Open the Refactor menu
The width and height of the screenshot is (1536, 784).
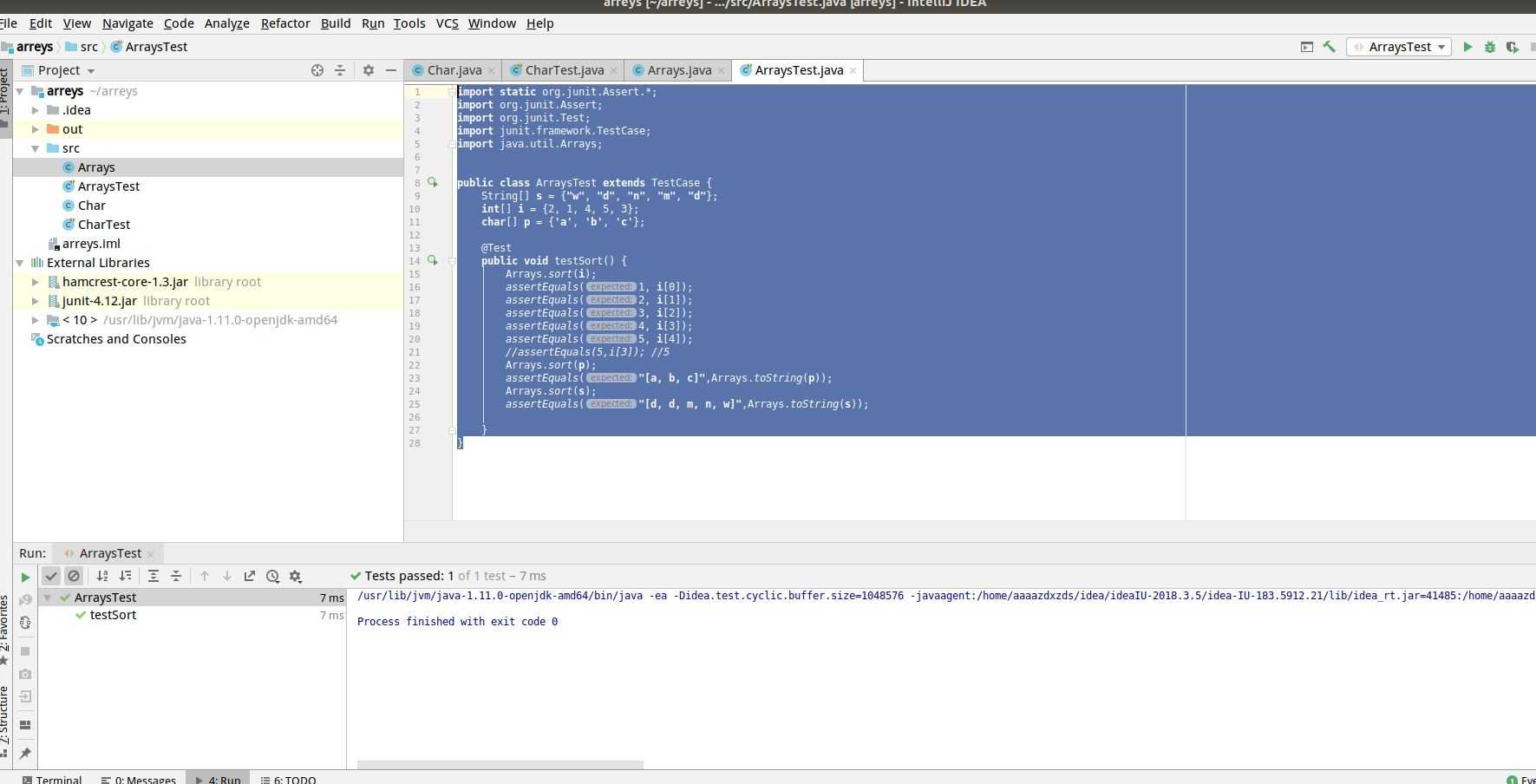pyautogui.click(x=285, y=23)
